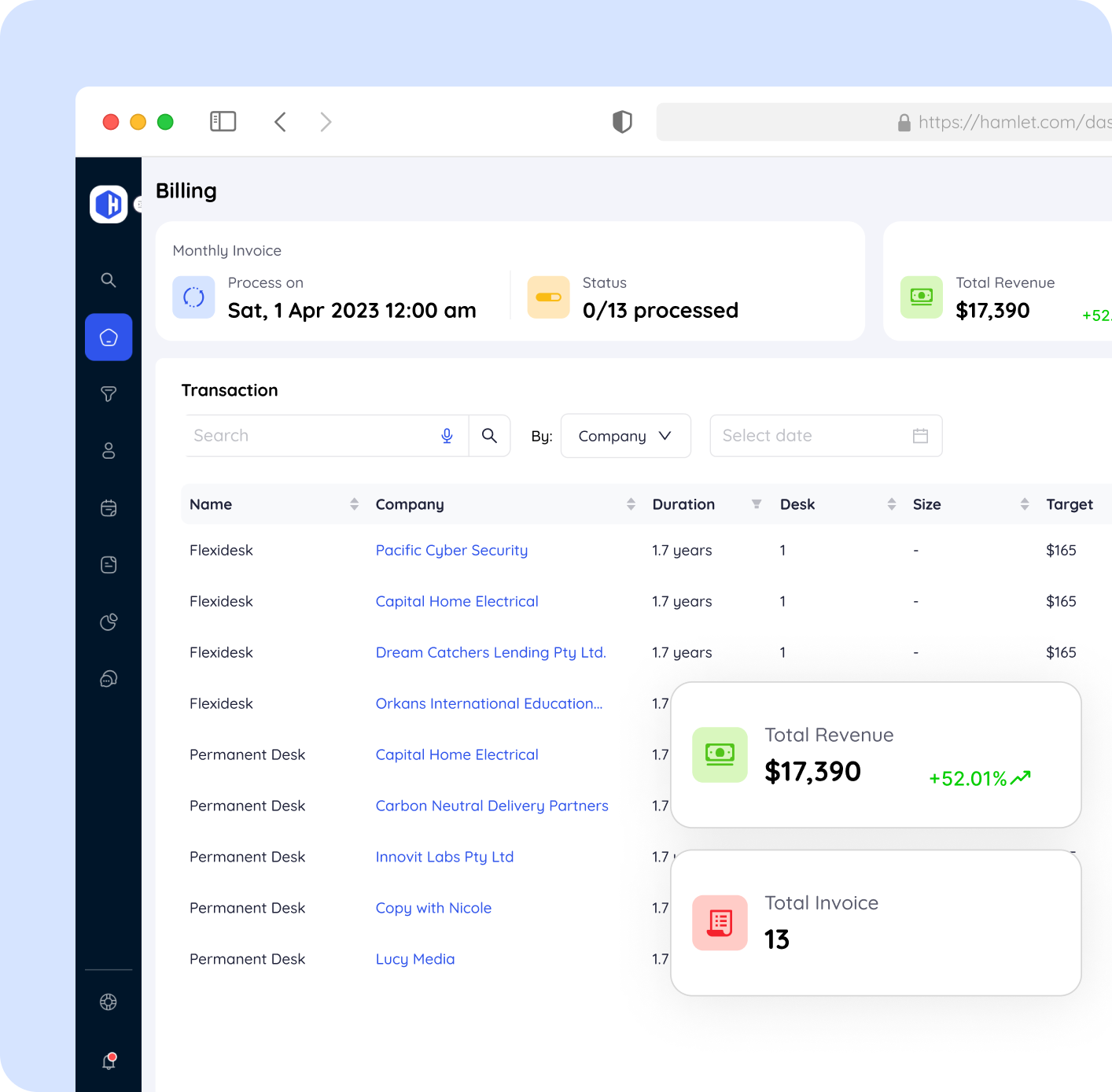Open the Company filter dropdown

click(626, 436)
